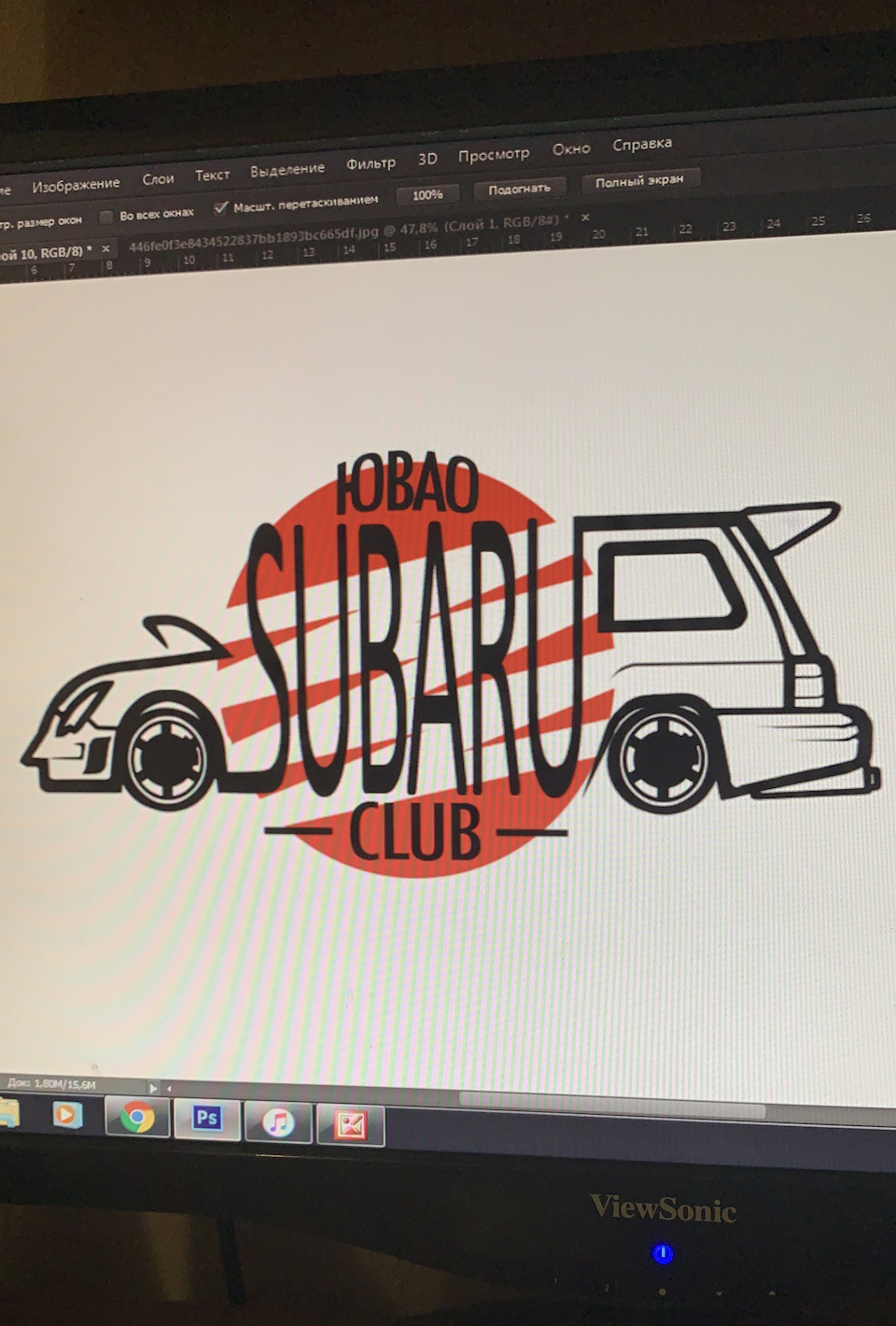Open the Фильтр menu

pos(371,163)
